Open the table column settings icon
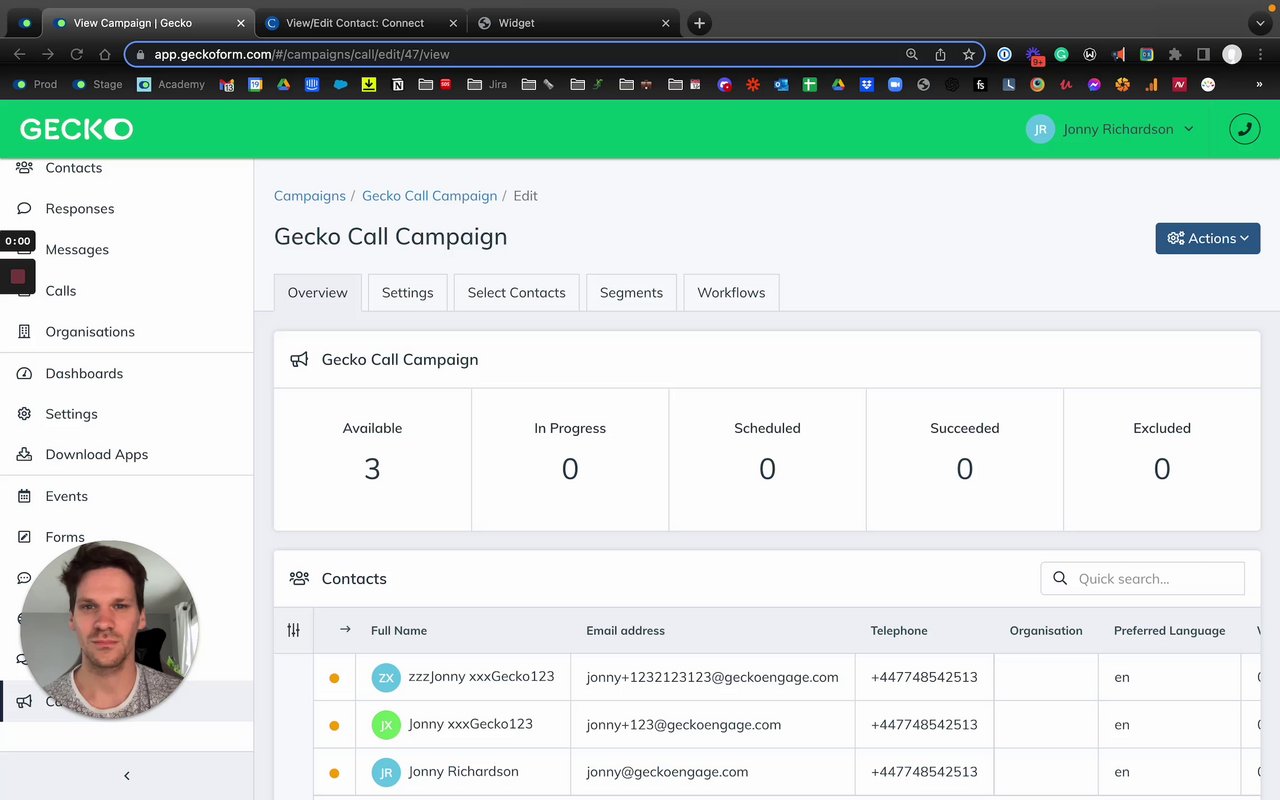This screenshot has height=800, width=1280. pyautogui.click(x=293, y=630)
